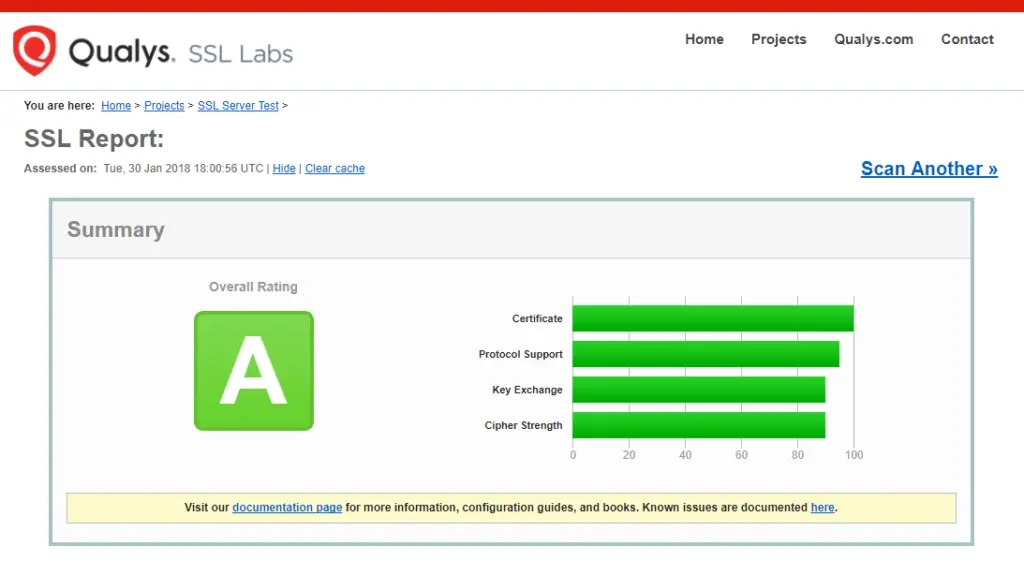Open the SSL Server Test breadcrumb
This screenshot has height=561, width=1024.
click(238, 106)
